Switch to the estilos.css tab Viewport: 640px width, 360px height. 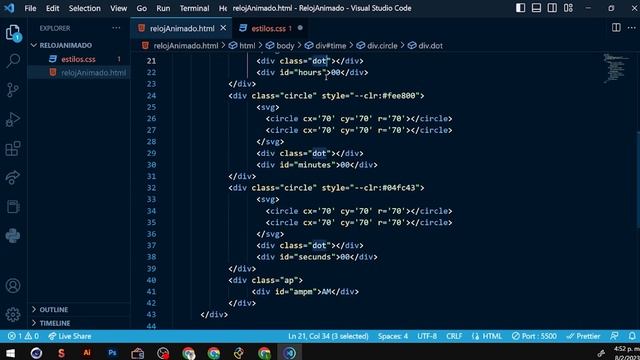(x=268, y=28)
